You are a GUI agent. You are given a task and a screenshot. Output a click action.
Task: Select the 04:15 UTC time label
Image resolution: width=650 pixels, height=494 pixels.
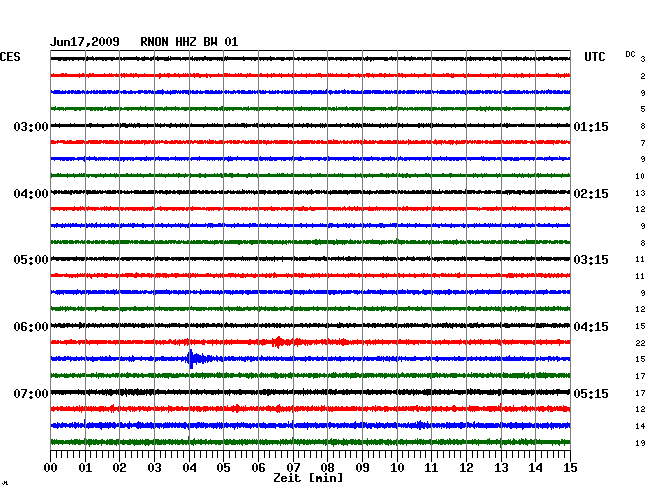591,327
